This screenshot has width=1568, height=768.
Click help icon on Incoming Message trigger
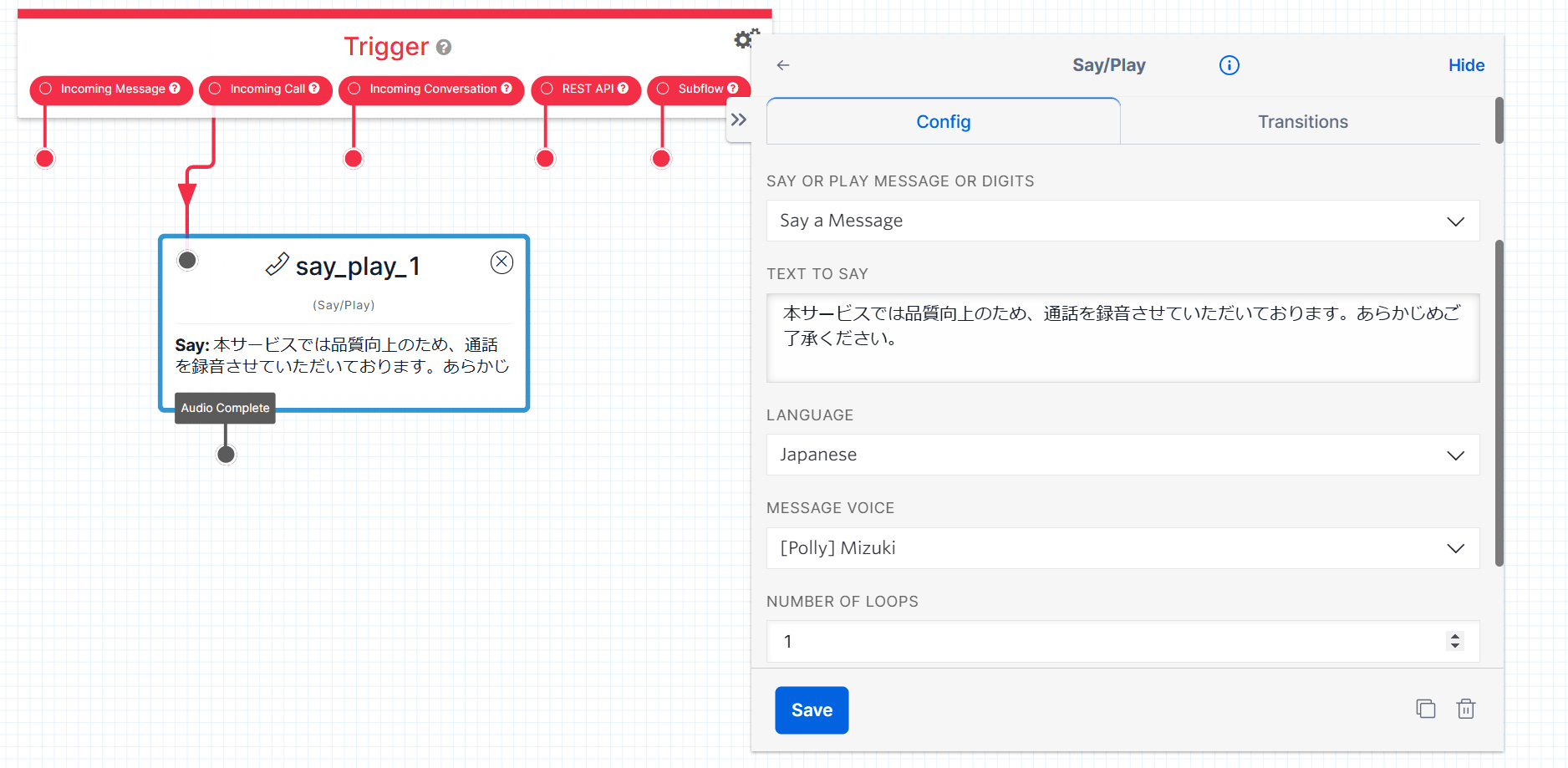(175, 88)
